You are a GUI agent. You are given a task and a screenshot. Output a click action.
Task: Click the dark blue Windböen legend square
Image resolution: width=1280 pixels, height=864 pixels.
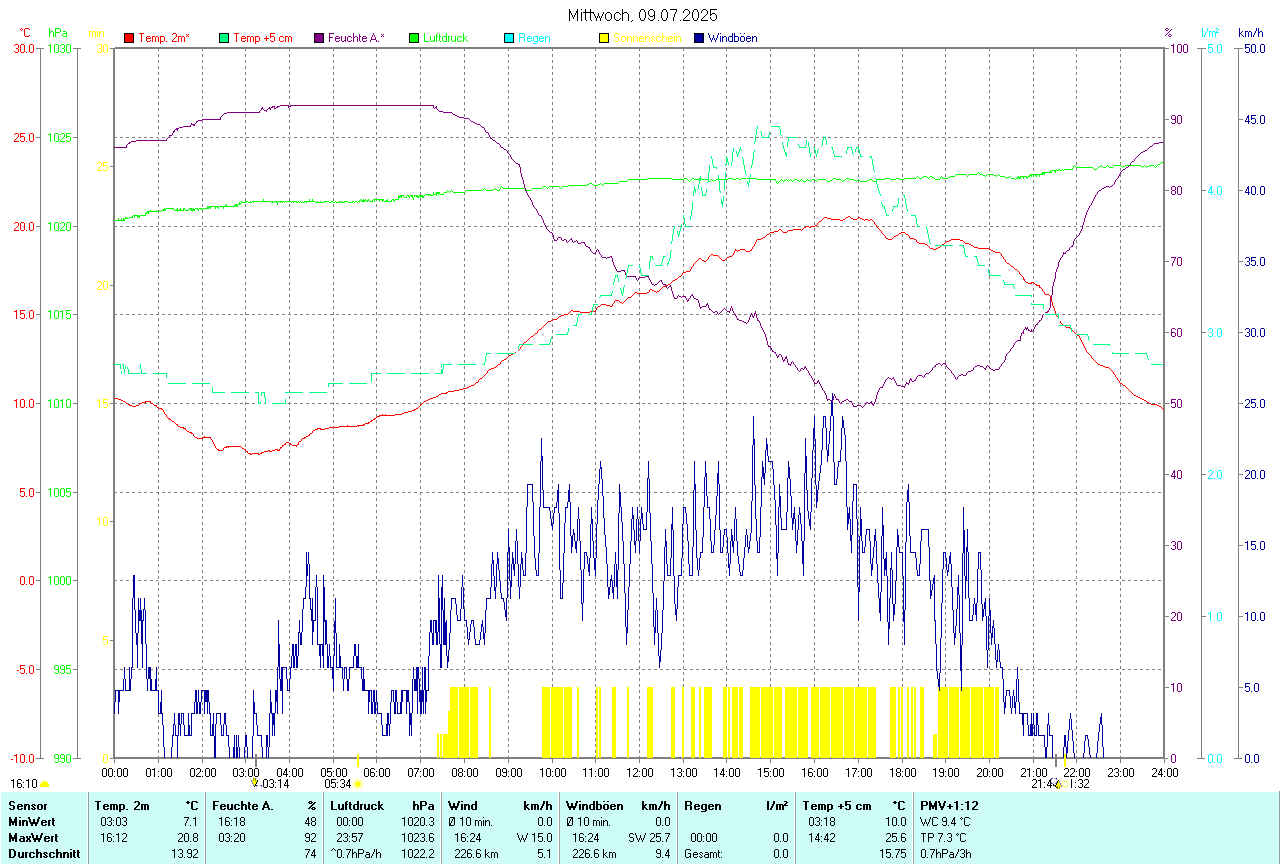pyautogui.click(x=699, y=38)
